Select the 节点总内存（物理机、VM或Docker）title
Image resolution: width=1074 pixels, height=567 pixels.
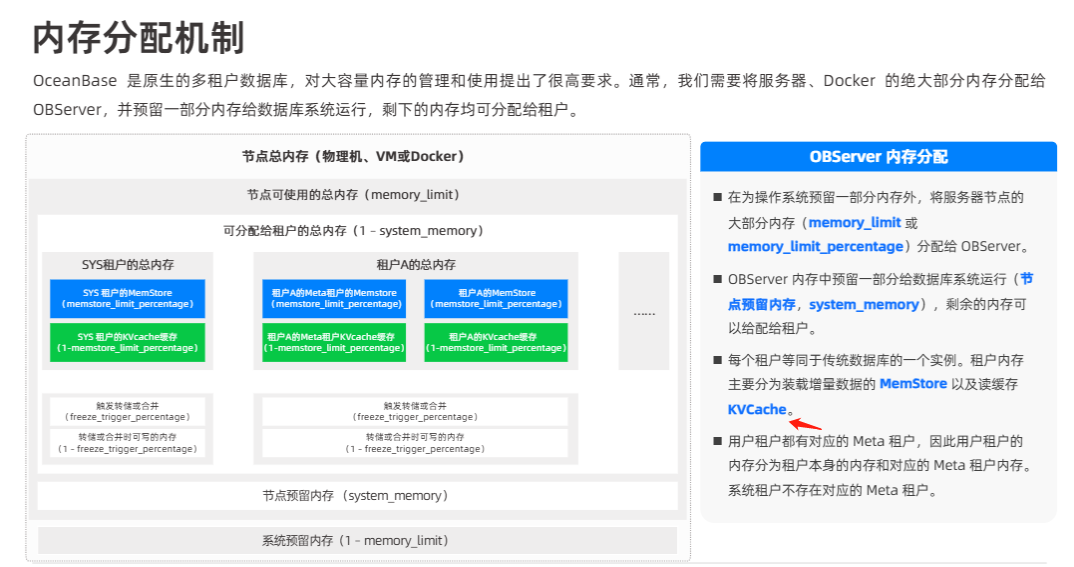click(353, 156)
